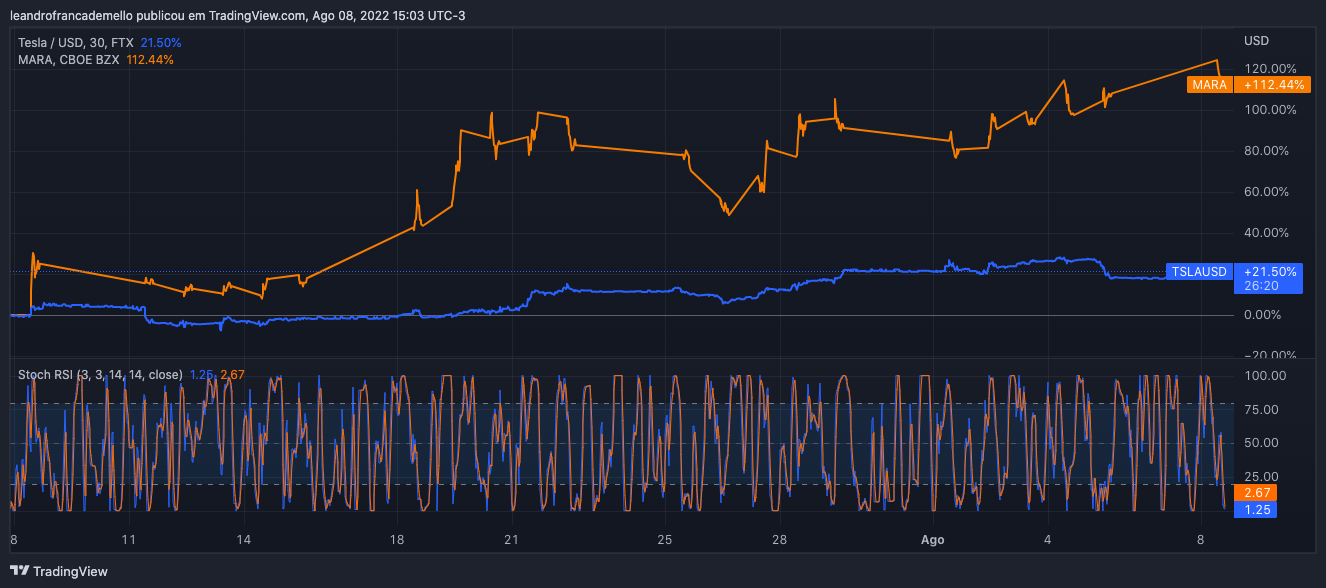The width and height of the screenshot is (1326, 588).
Task: Click the 21 date on time axis
Action: [x=512, y=540]
